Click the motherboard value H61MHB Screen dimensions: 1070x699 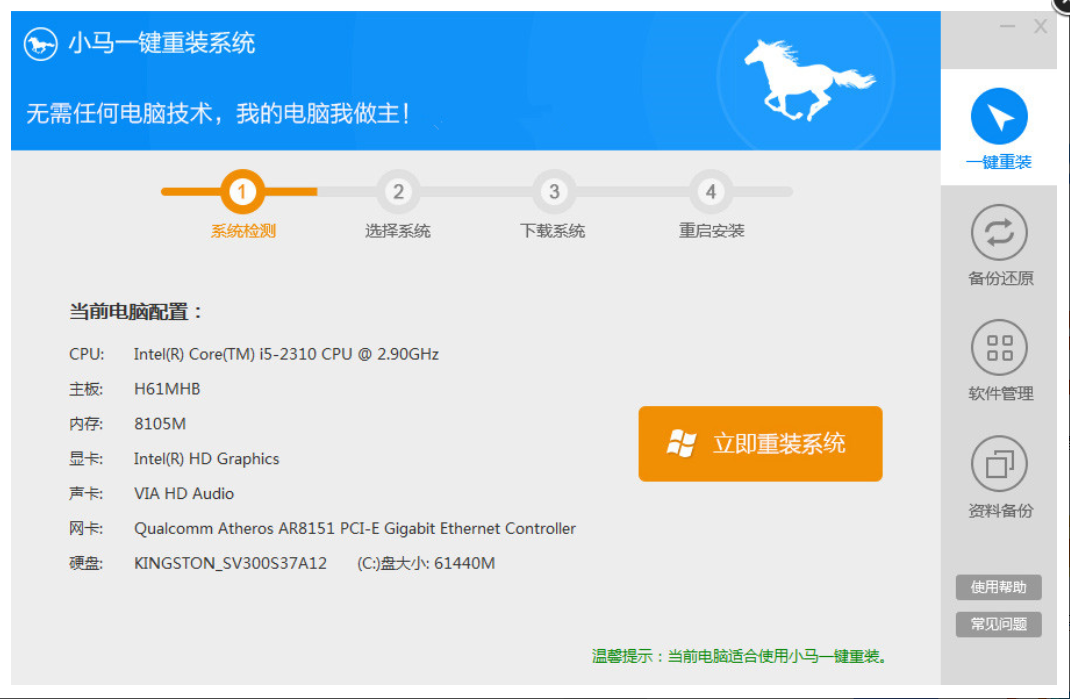[167, 389]
